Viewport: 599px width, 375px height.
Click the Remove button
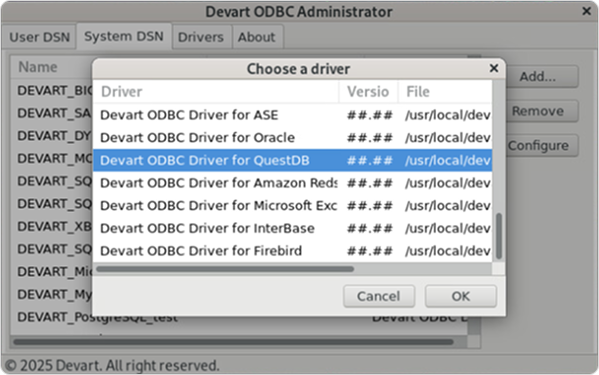point(542,111)
